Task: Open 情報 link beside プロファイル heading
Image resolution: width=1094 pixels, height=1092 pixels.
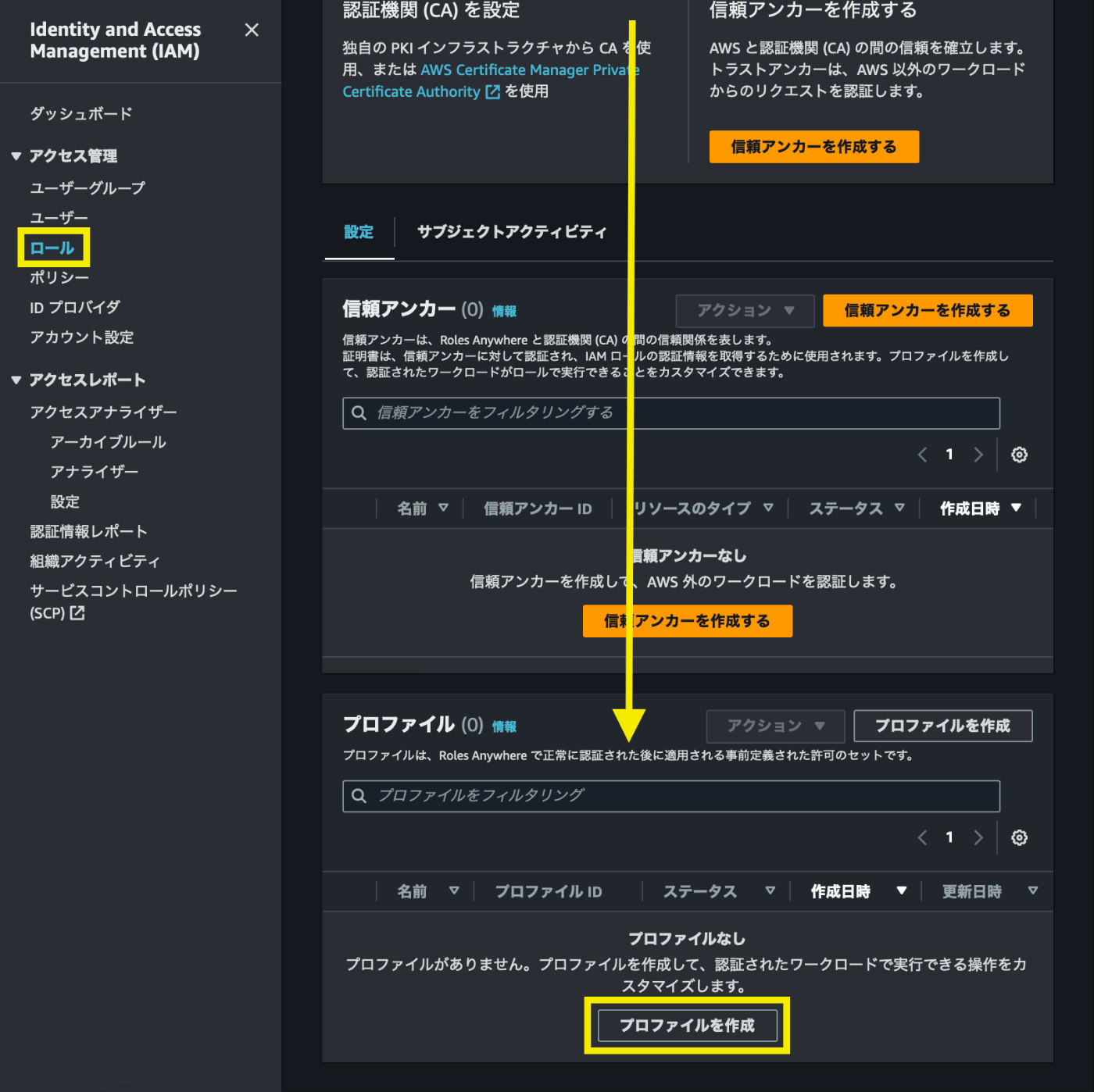Action: click(x=504, y=726)
